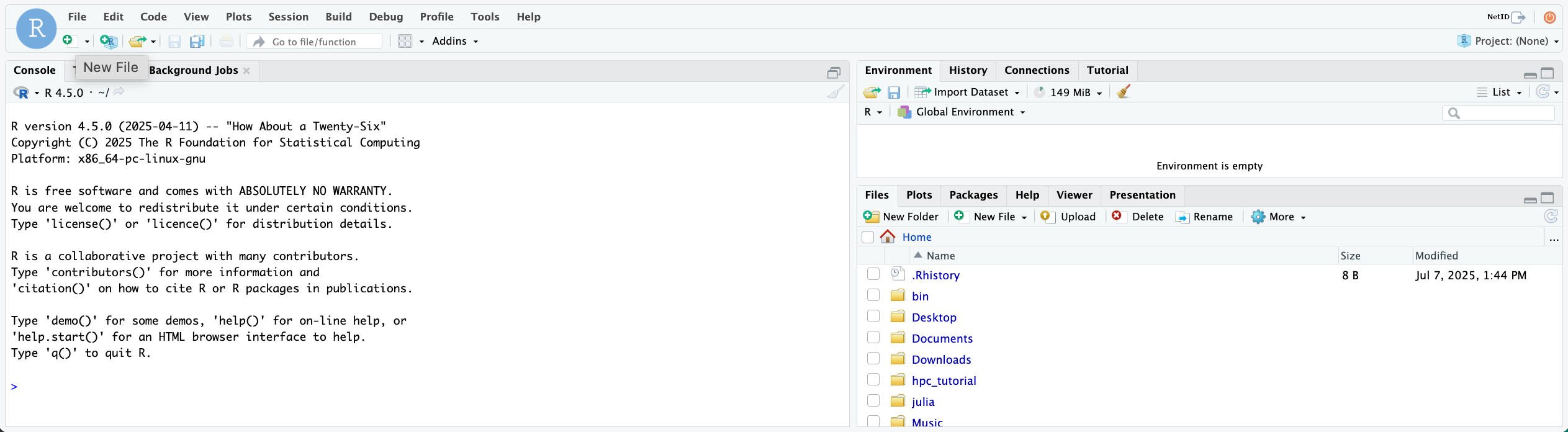
Task: Click the Create a project icon
Action: tap(109, 42)
